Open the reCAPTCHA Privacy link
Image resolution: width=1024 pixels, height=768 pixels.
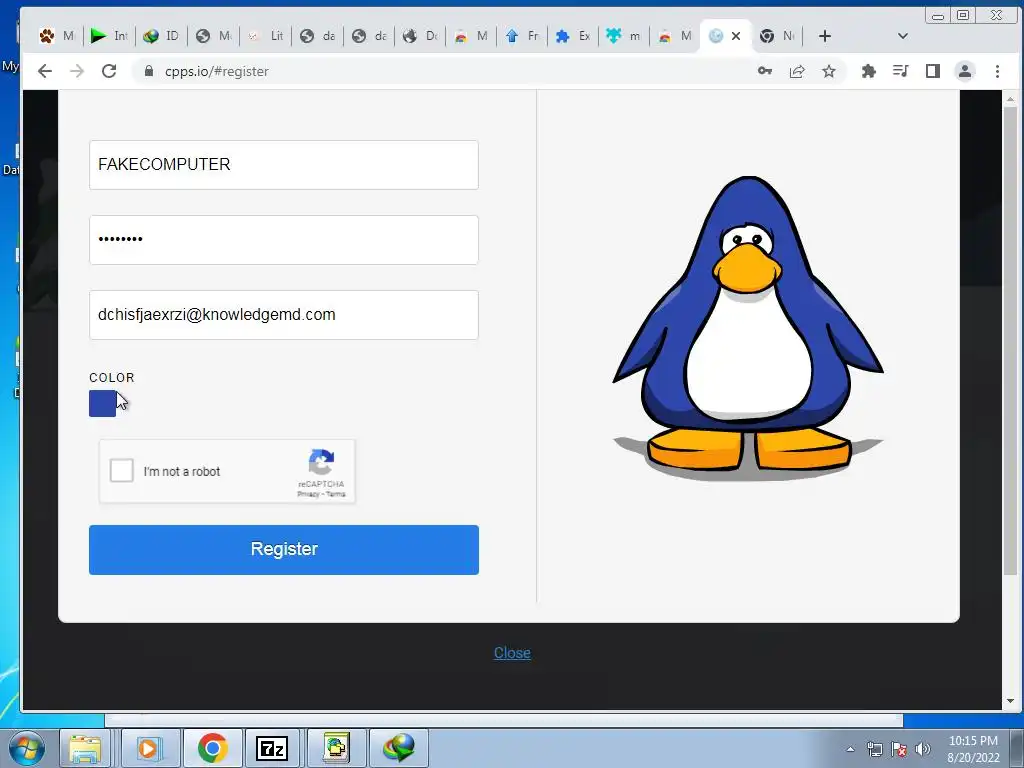coord(308,494)
